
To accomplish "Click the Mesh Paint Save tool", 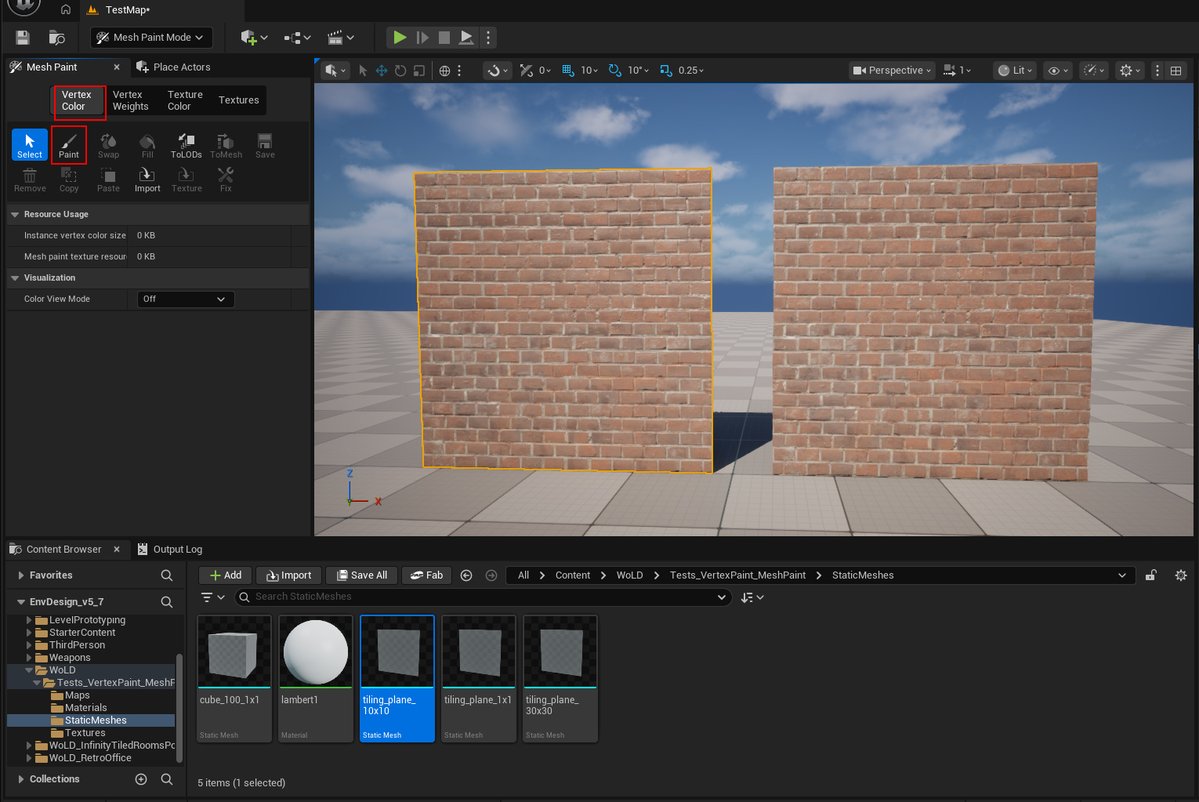I will pos(265,145).
